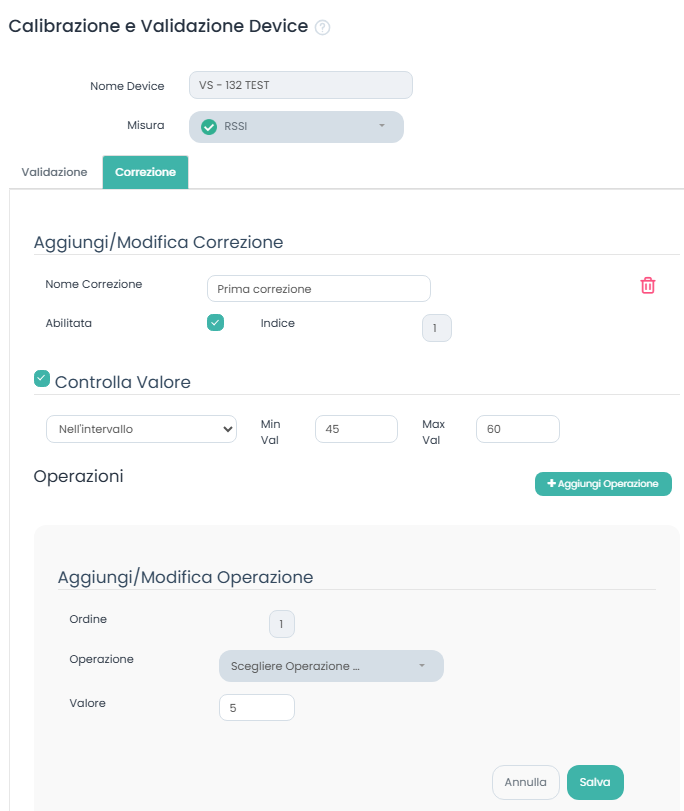This screenshot has width=684, height=811.
Task: Toggle the Controlla Valore checkbox
Action: [42, 378]
